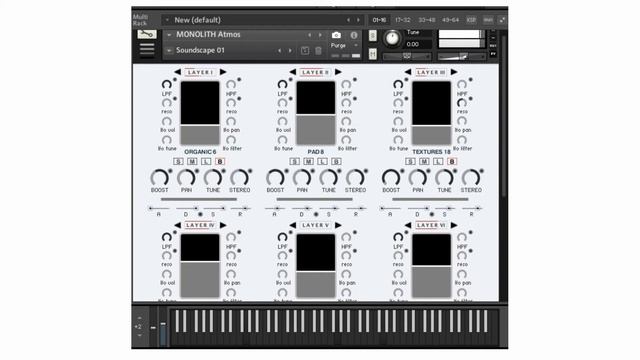Select the previous sound for Layer II

coord(293,72)
